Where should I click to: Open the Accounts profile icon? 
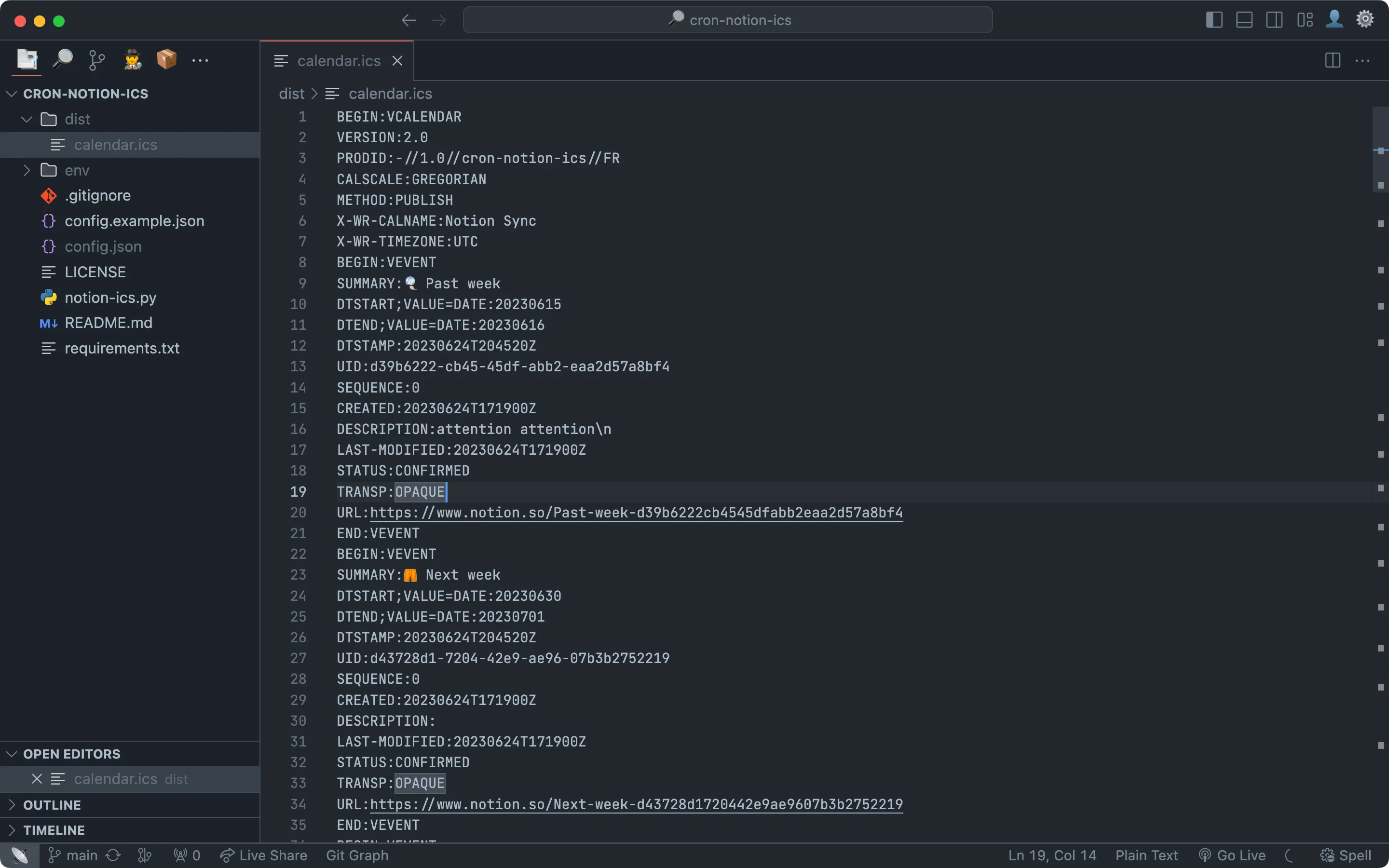[1335, 19]
